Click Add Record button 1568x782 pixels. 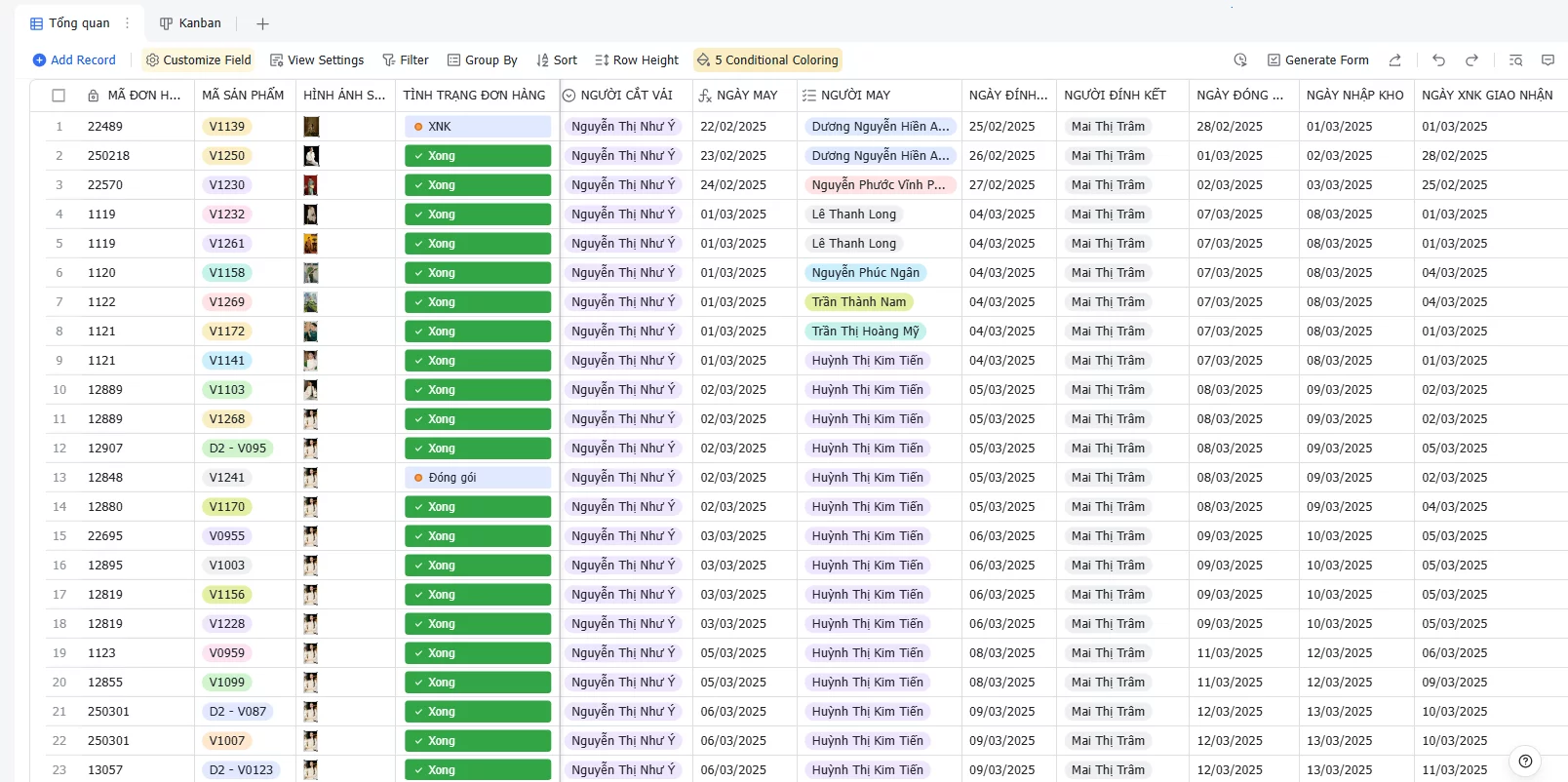[74, 60]
